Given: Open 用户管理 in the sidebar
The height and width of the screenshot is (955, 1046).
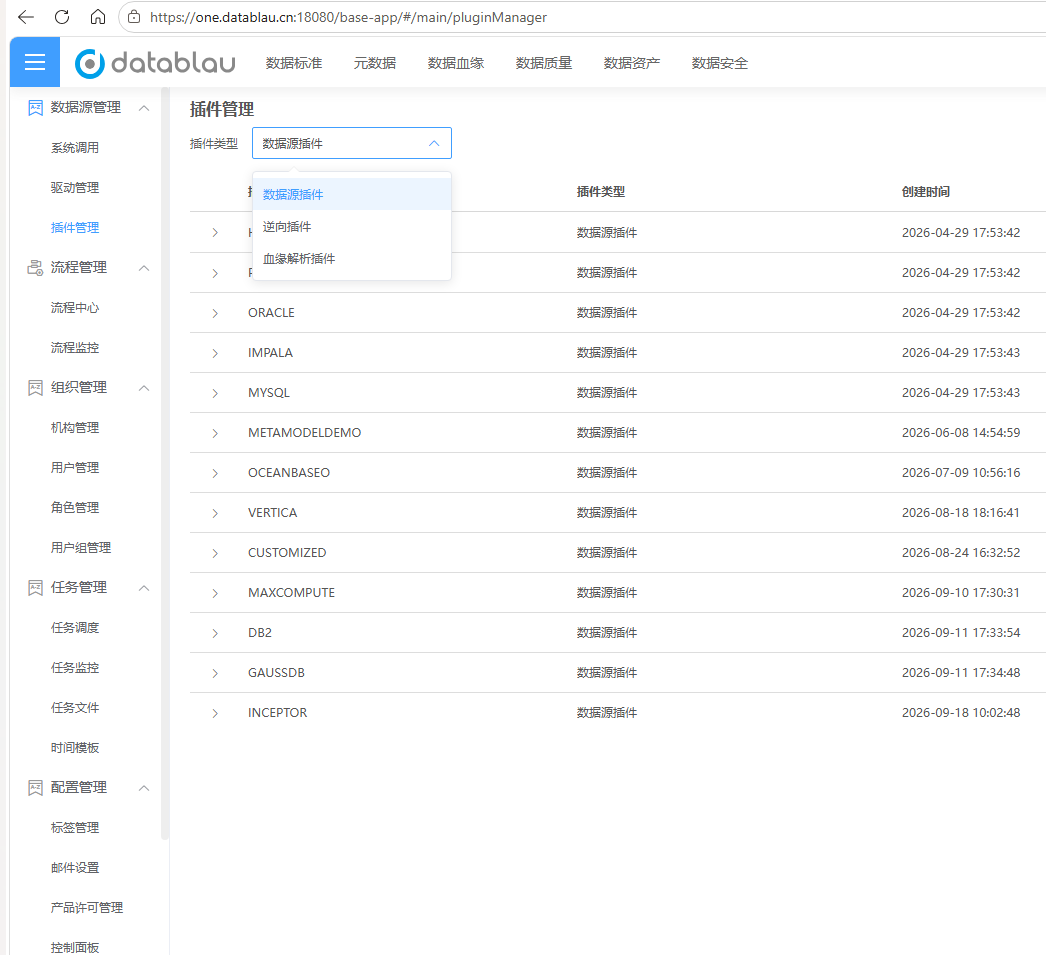Looking at the screenshot, I should (x=75, y=468).
